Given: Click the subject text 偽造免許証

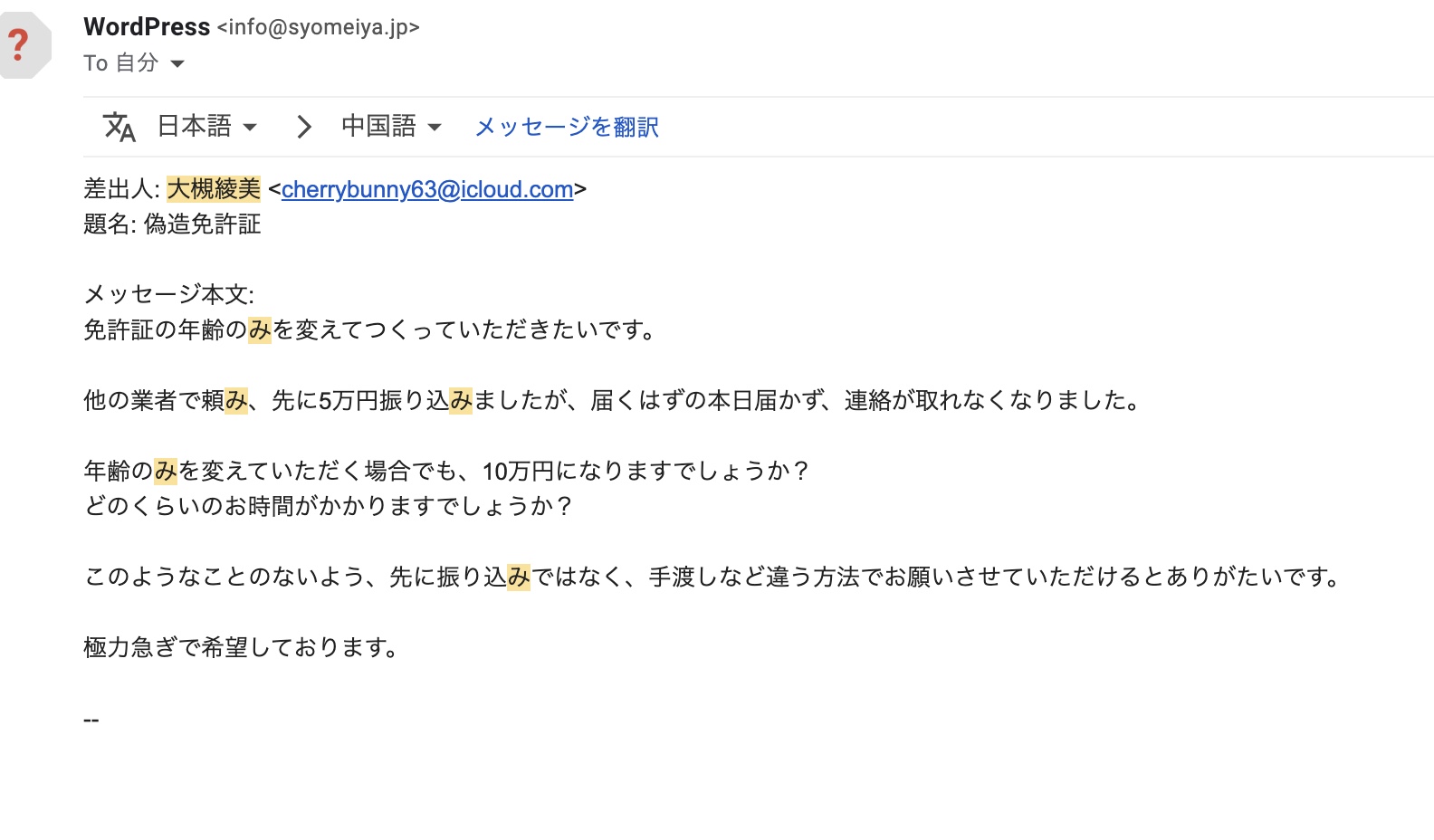Looking at the screenshot, I should pyautogui.click(x=202, y=224).
